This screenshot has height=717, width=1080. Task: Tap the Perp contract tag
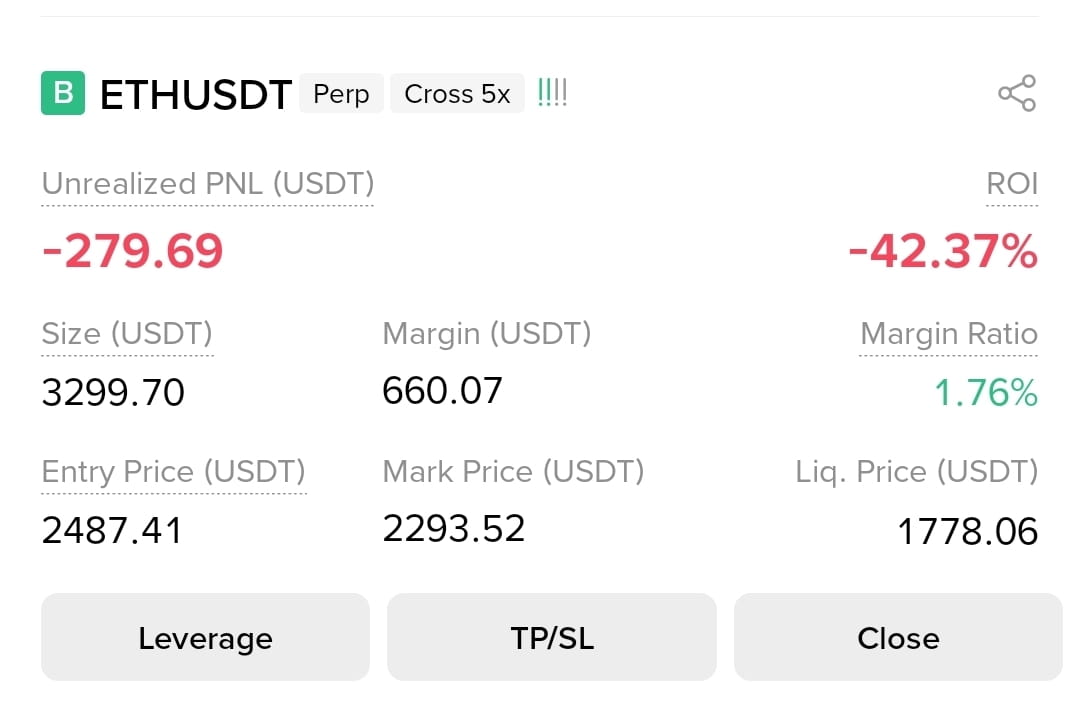point(341,94)
